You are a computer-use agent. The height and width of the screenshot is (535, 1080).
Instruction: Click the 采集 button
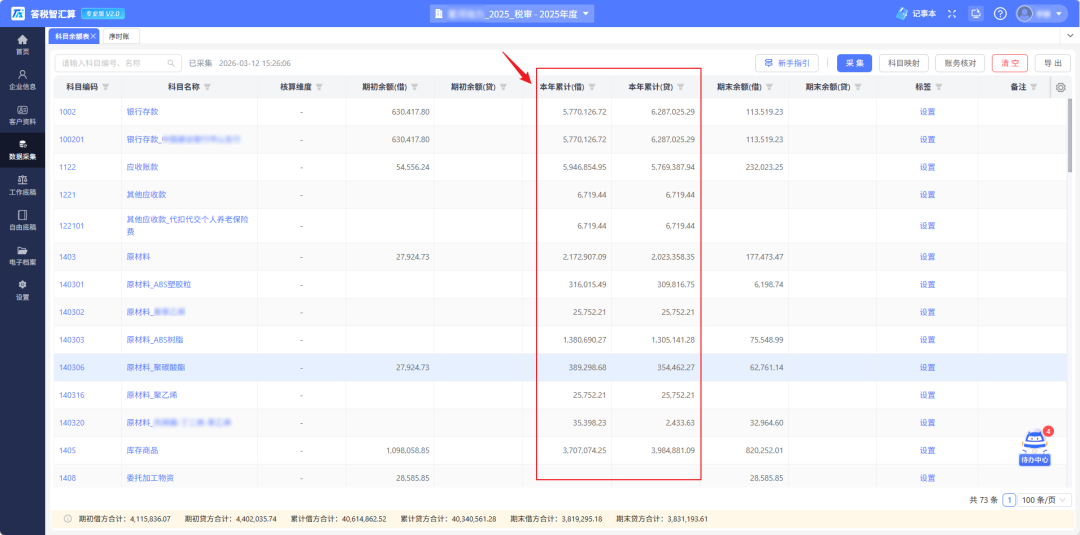[x=854, y=63]
